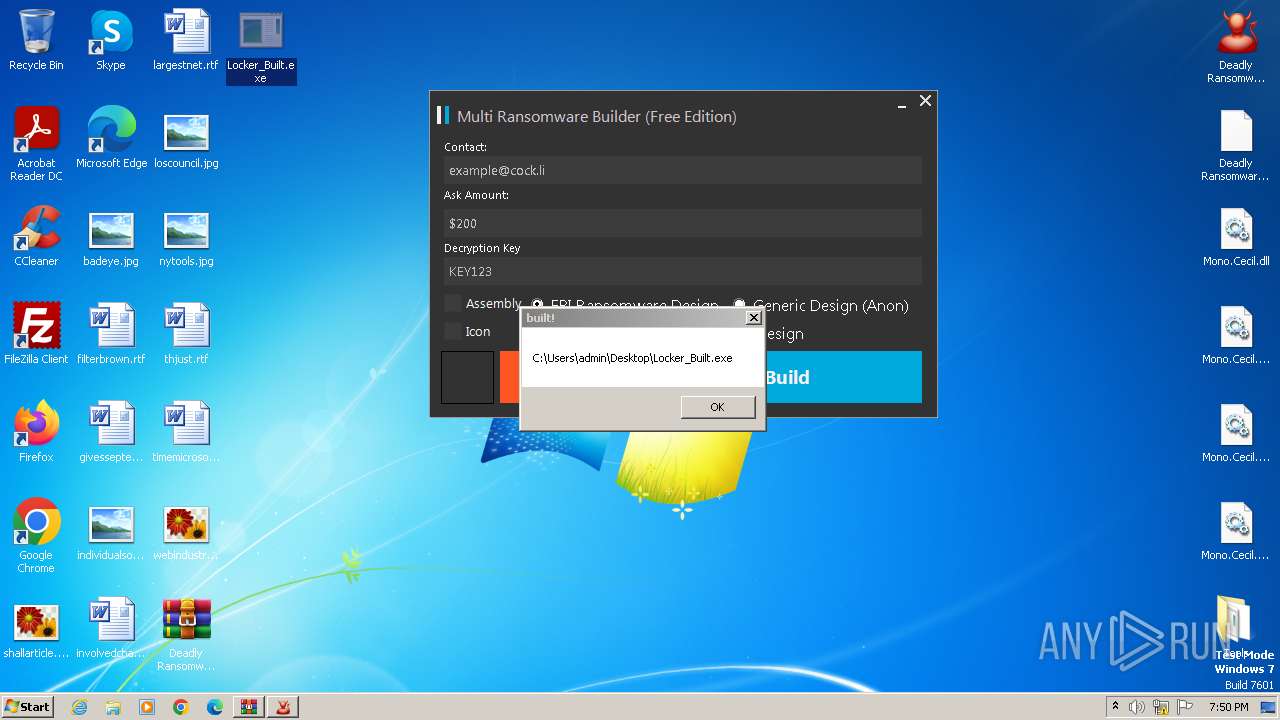Launch the CCleaner shortcut
This screenshot has height=720, width=1280.
point(36,238)
